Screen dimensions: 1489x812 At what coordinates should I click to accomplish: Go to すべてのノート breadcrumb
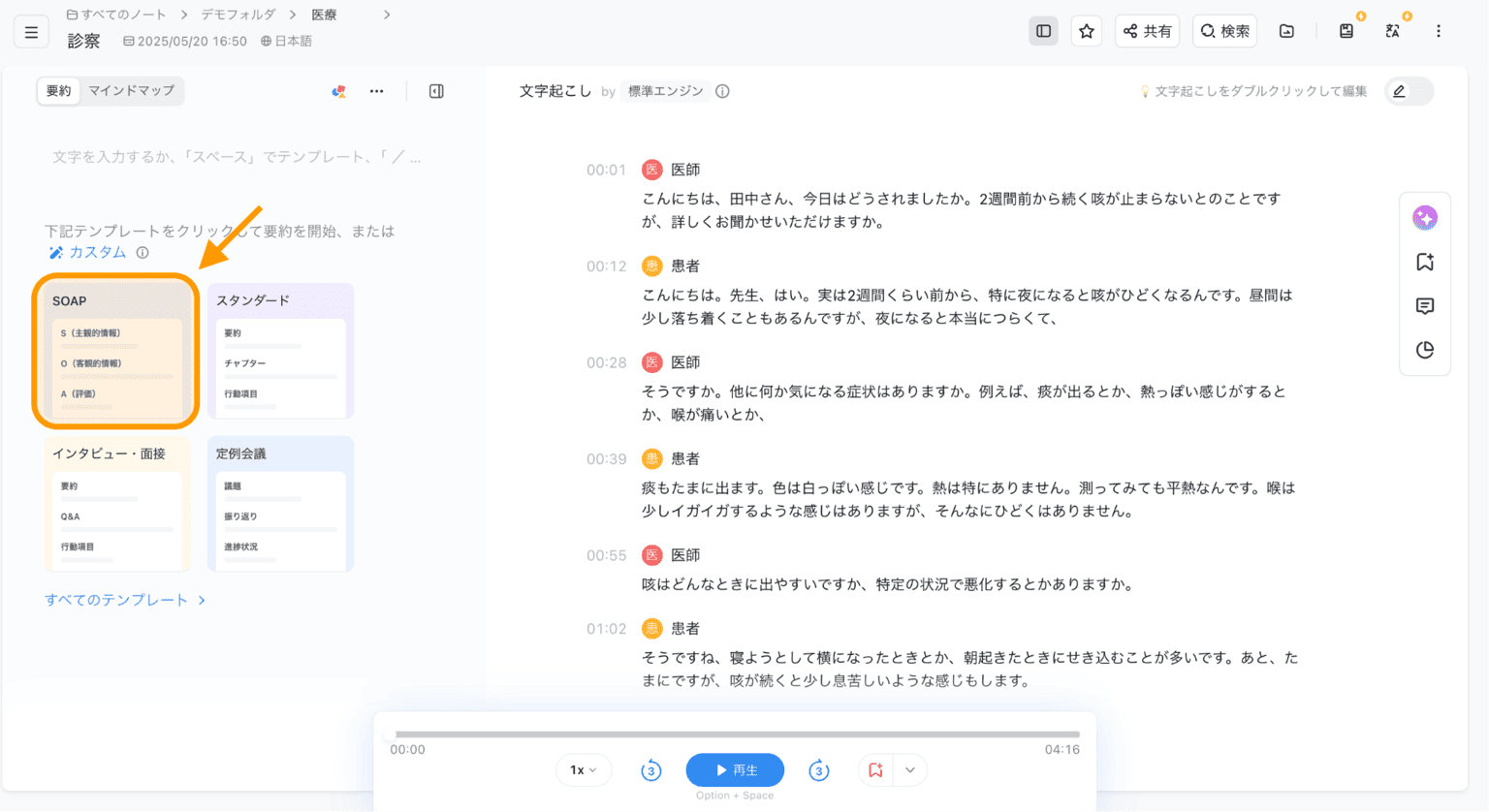click(x=116, y=15)
